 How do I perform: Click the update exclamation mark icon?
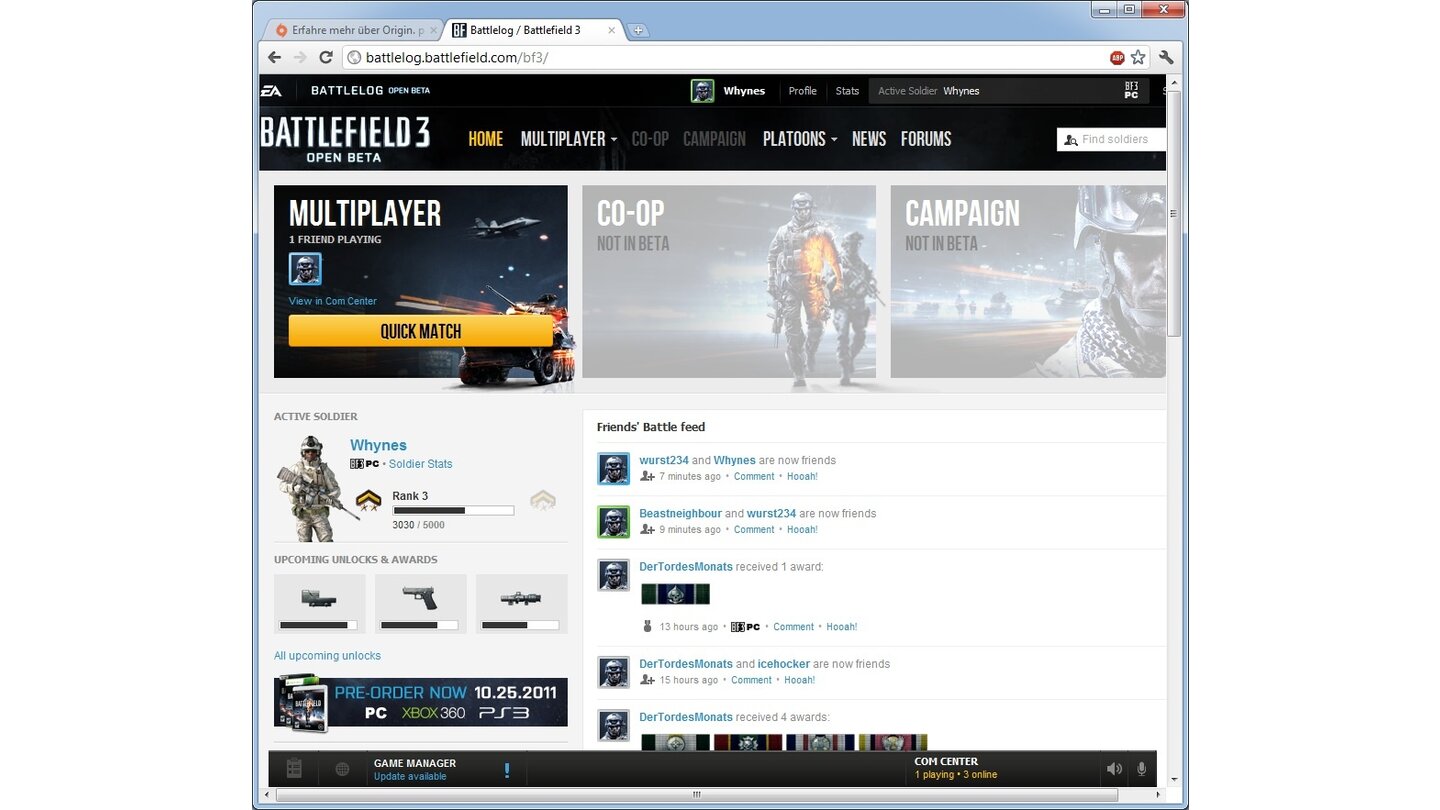tap(507, 770)
